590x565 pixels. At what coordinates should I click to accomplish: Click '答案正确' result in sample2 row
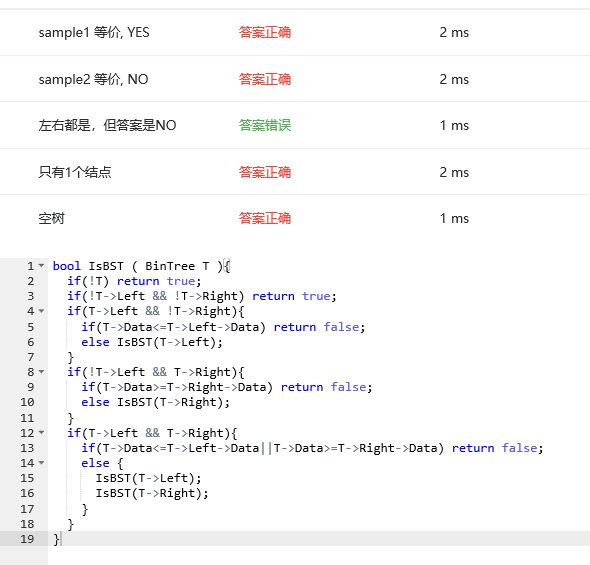click(x=265, y=79)
